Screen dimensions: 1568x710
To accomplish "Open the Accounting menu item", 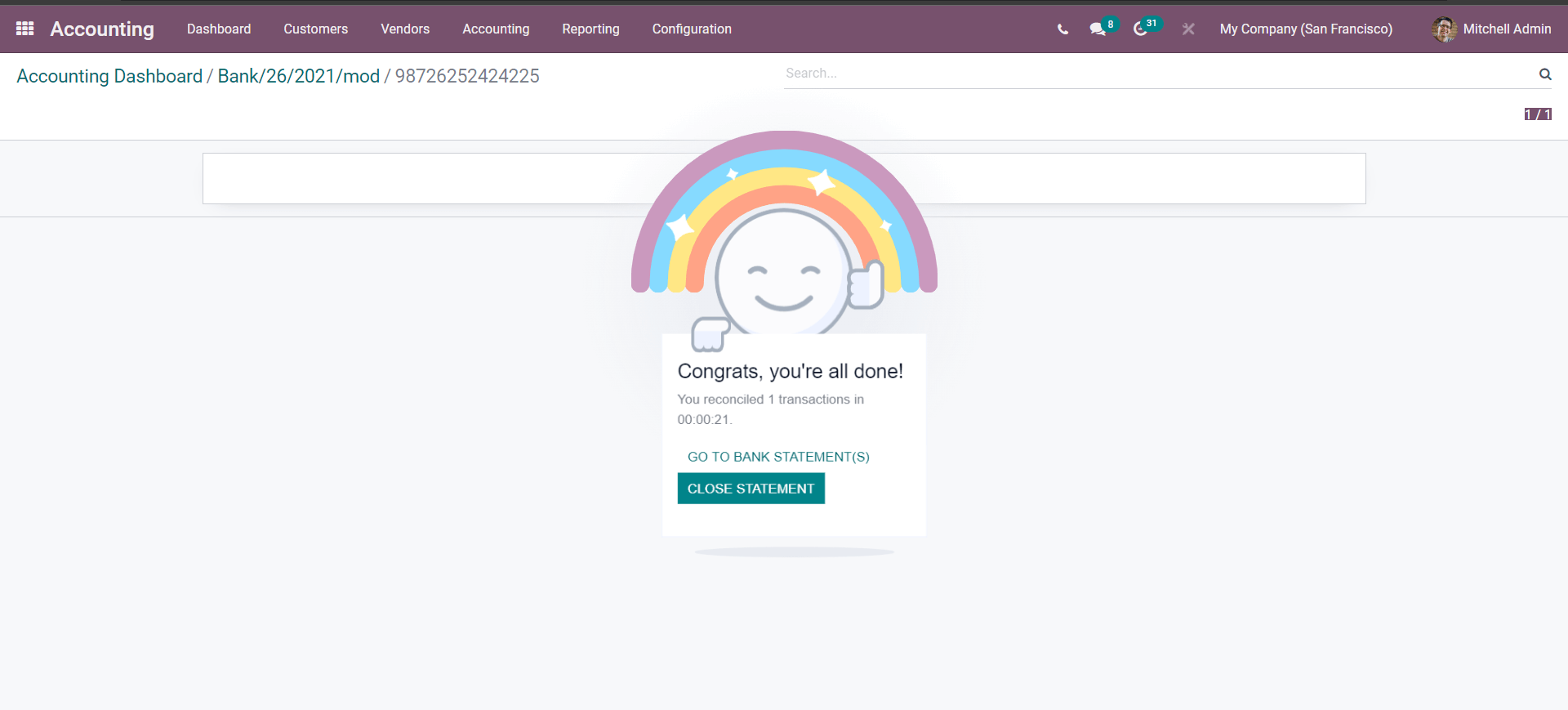I will pyautogui.click(x=496, y=29).
